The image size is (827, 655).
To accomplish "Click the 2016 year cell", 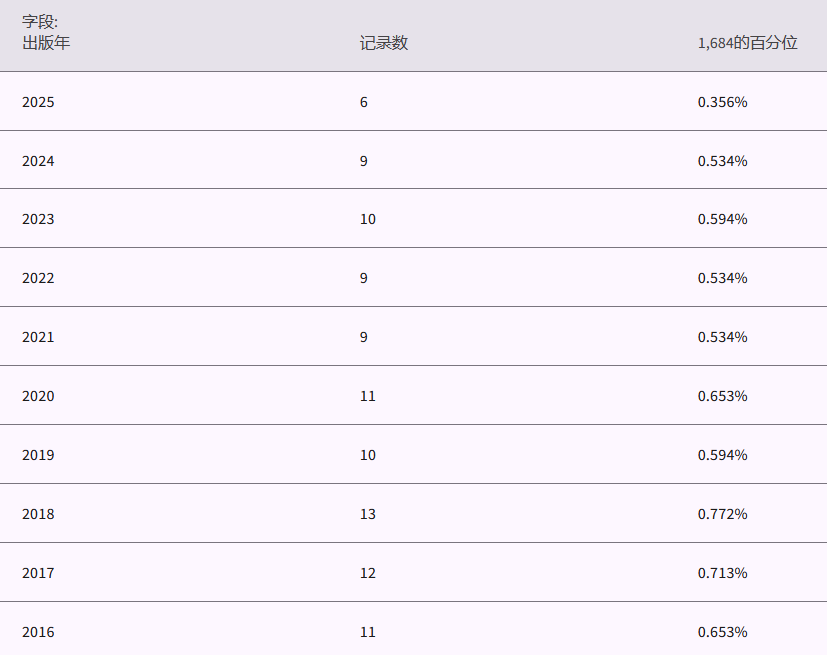I will point(38,632).
